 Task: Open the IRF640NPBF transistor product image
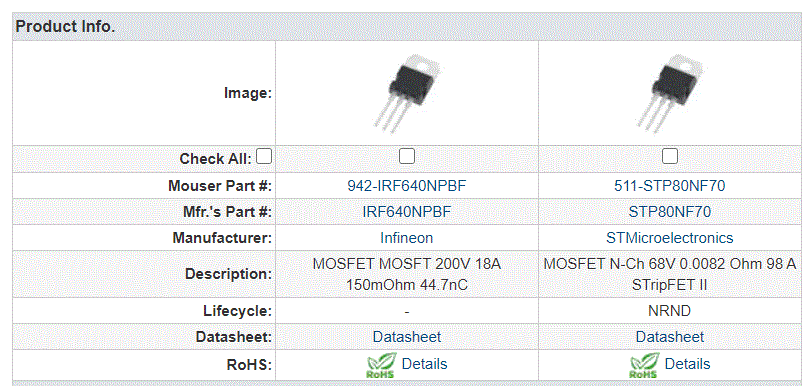click(407, 93)
